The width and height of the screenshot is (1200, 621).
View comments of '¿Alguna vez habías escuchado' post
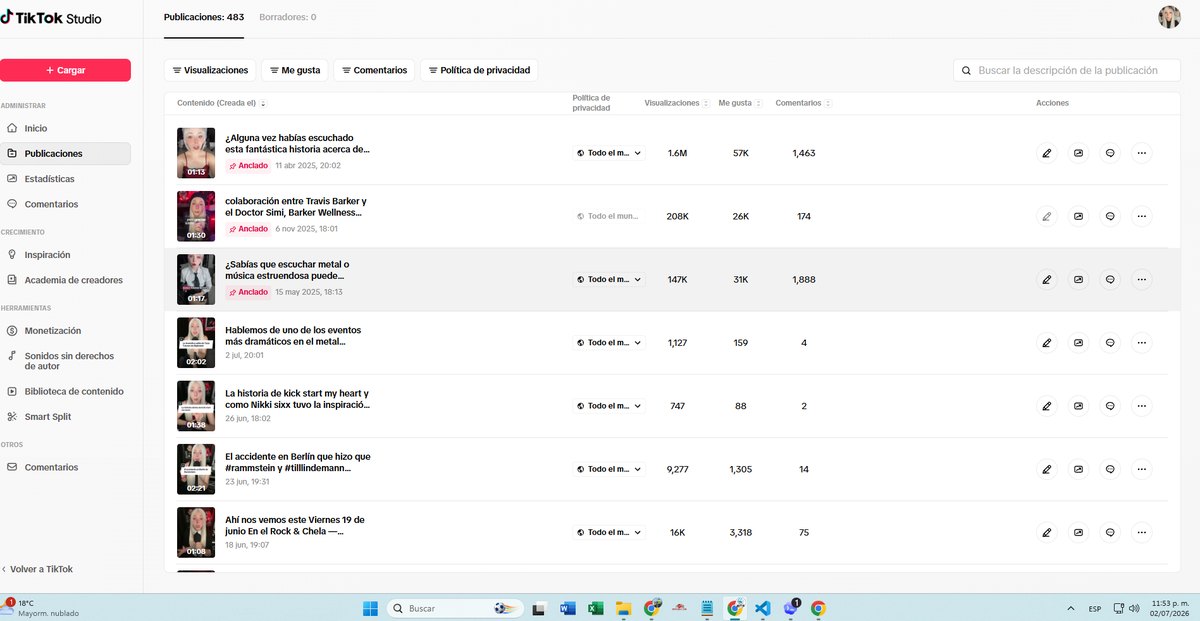coord(1110,153)
